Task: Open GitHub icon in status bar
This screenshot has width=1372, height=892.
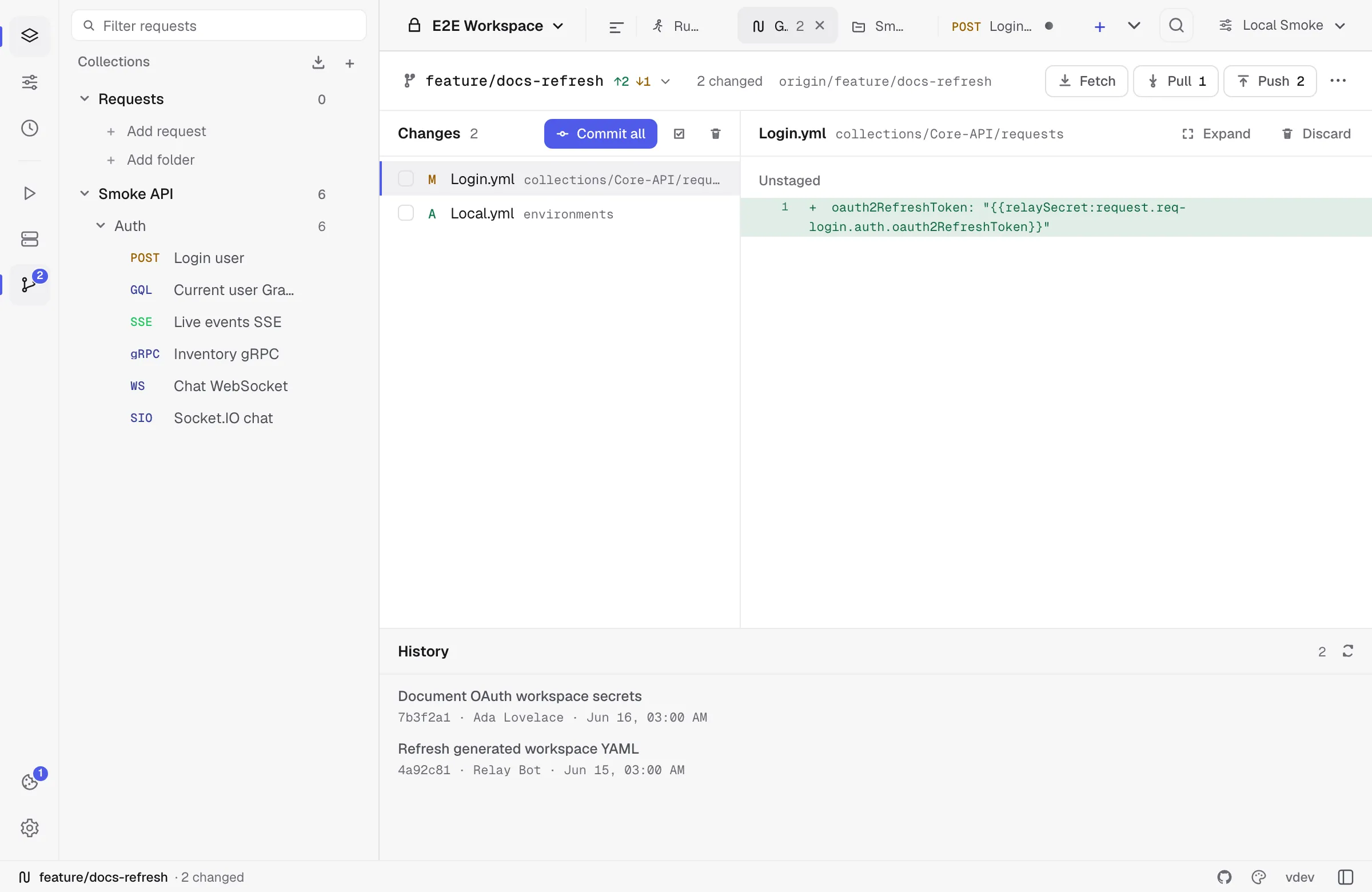Action: [x=1225, y=877]
